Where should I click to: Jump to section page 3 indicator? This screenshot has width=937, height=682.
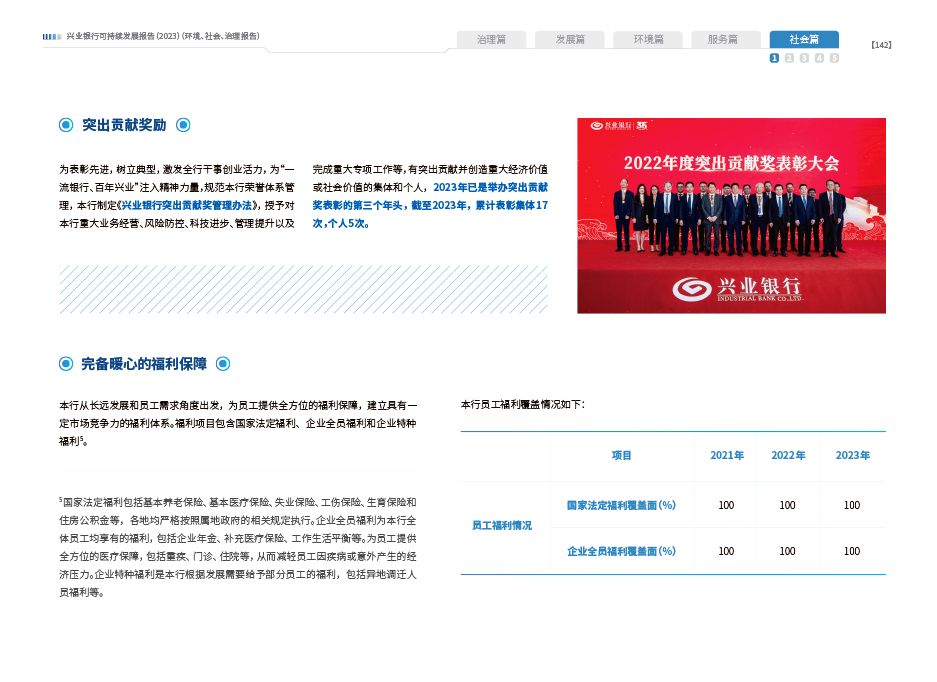(804, 58)
